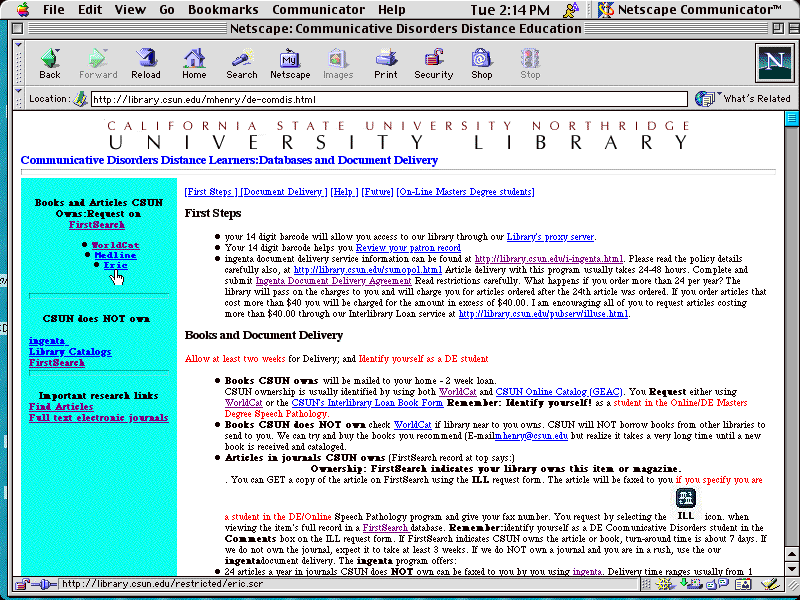Email mhenry@csun.edu link

point(531,436)
